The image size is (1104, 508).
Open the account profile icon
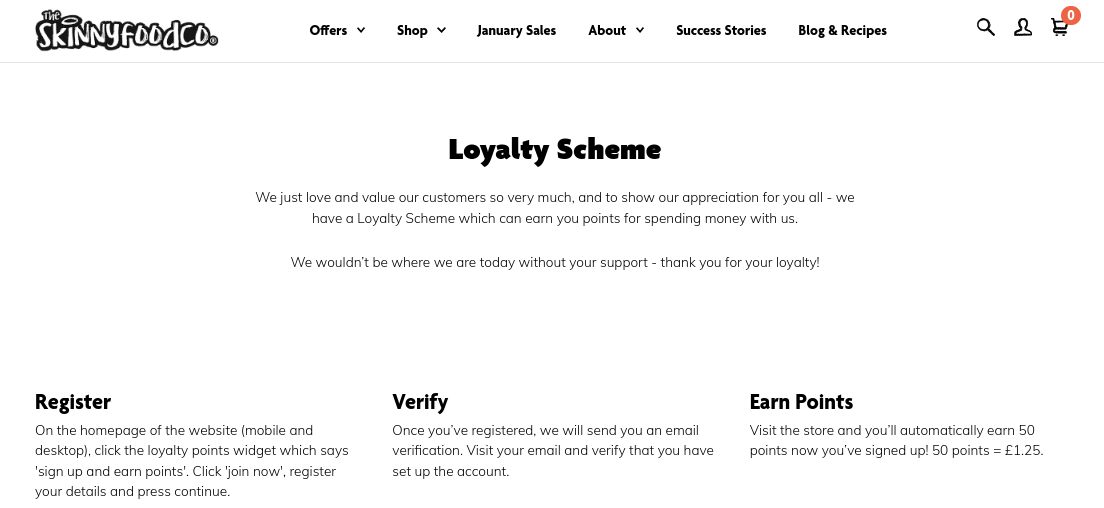(x=1022, y=28)
